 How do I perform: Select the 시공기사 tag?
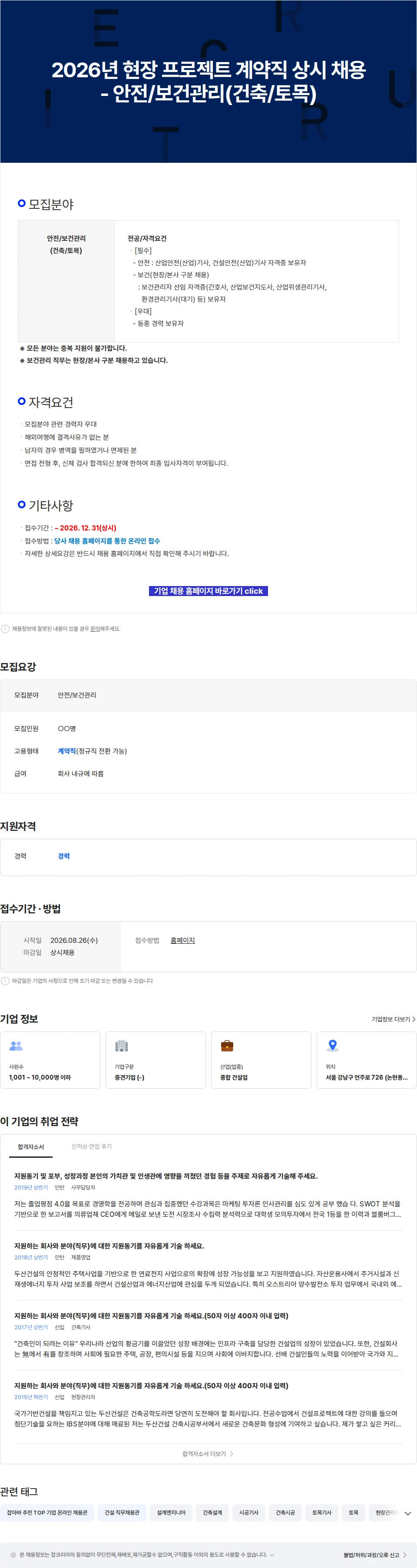coord(249,1512)
